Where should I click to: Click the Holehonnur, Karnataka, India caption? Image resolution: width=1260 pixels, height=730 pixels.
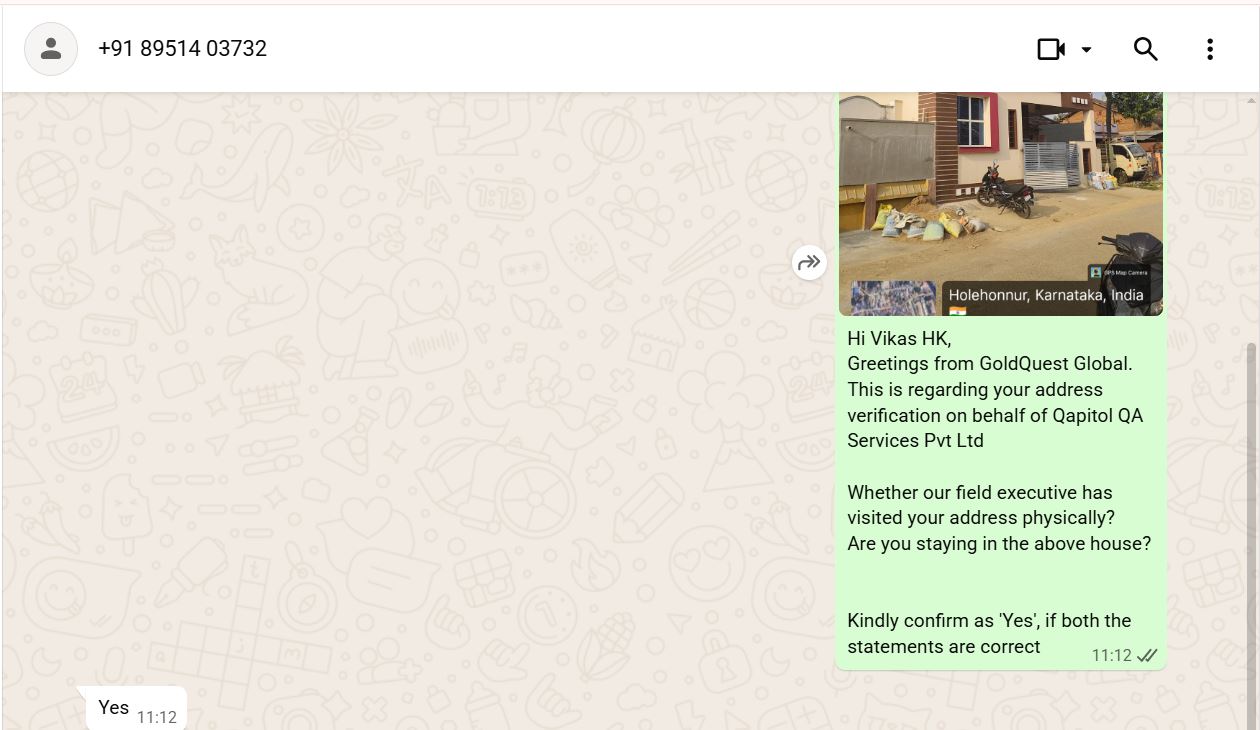pyautogui.click(x=1046, y=295)
